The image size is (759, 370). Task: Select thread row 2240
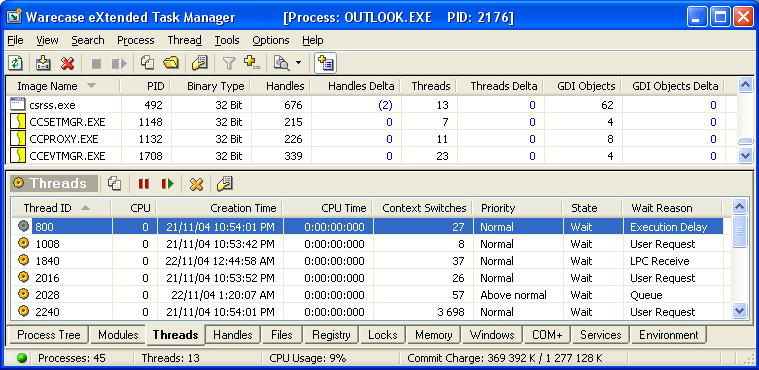click(367, 312)
